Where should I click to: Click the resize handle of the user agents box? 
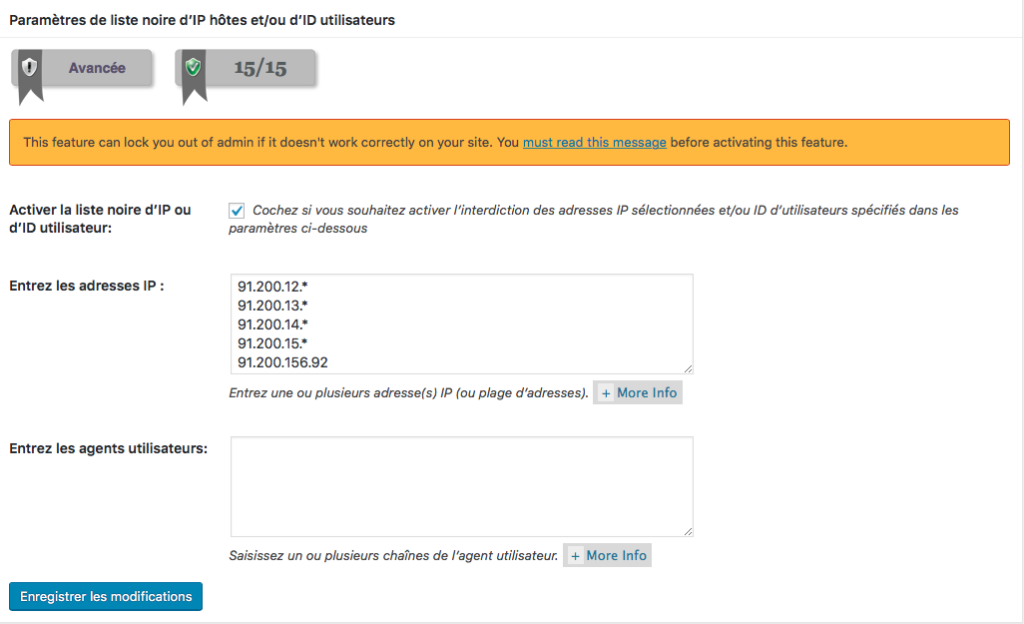pos(688,531)
